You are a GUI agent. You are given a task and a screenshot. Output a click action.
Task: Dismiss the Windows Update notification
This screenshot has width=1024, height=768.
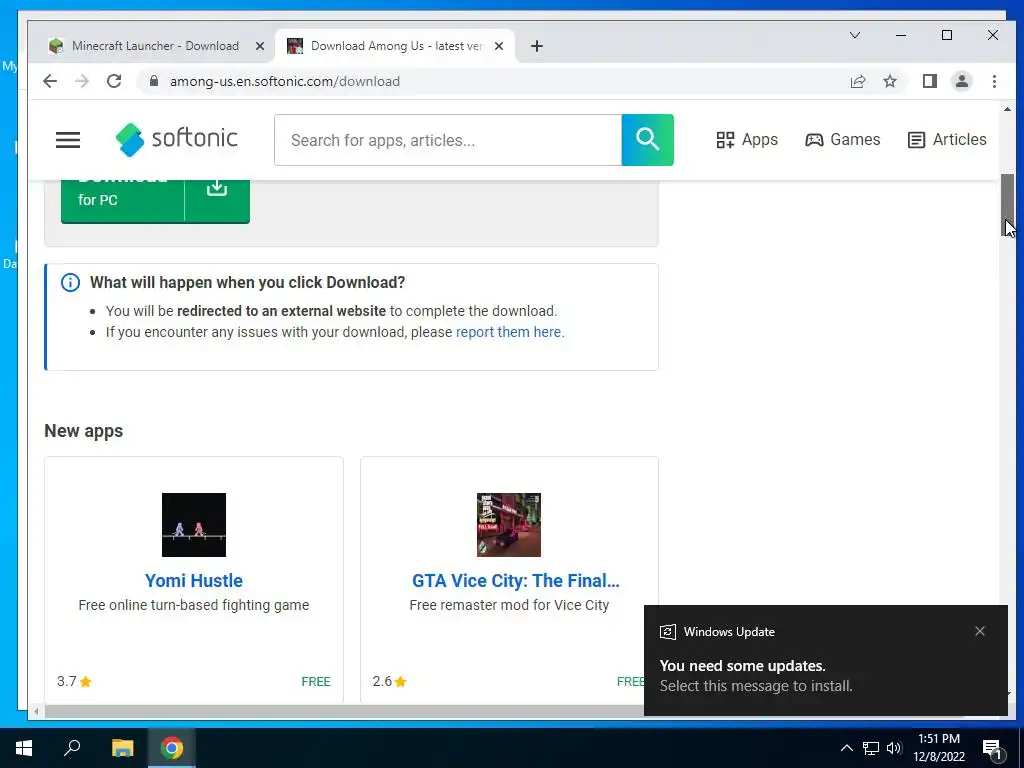tap(980, 631)
